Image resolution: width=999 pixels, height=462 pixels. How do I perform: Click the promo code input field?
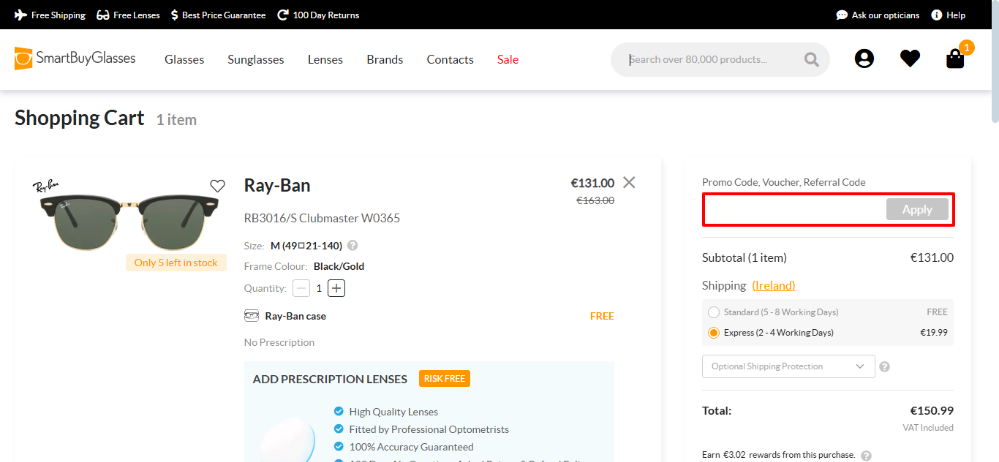pyautogui.click(x=795, y=209)
